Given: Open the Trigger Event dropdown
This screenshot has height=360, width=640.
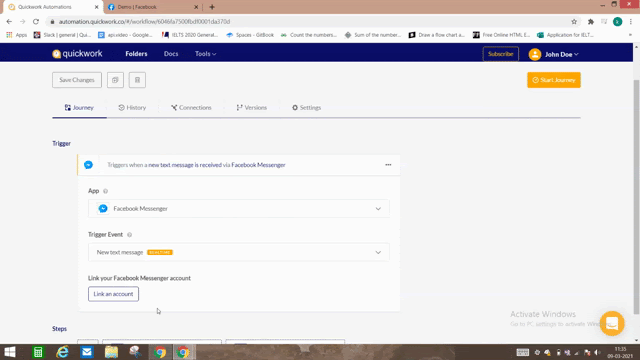Looking at the screenshot, I should point(239,252).
